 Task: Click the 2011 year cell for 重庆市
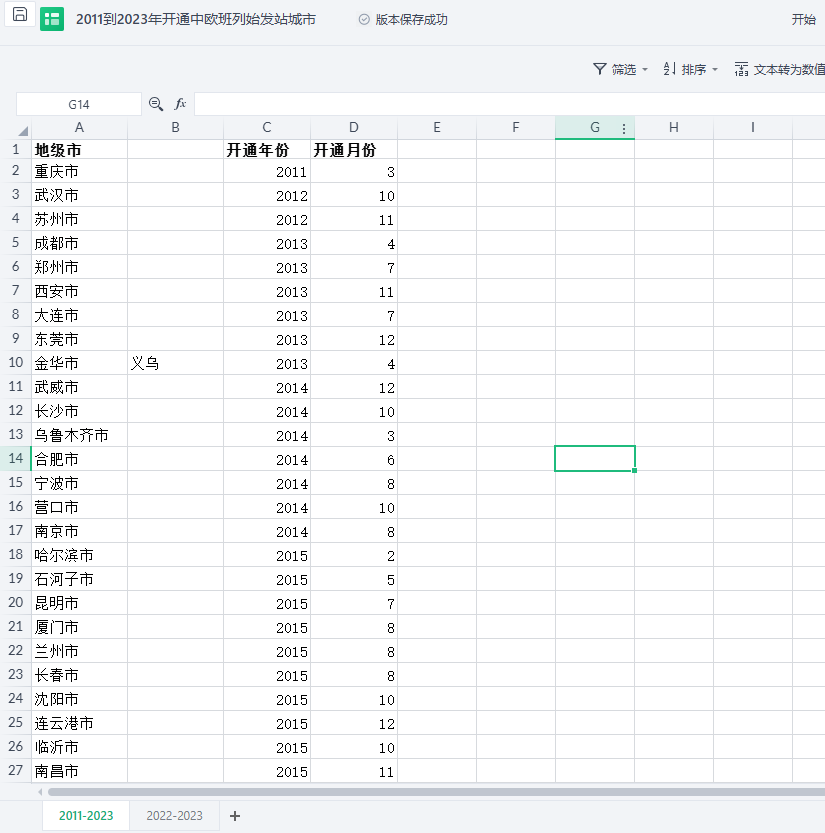(x=267, y=171)
